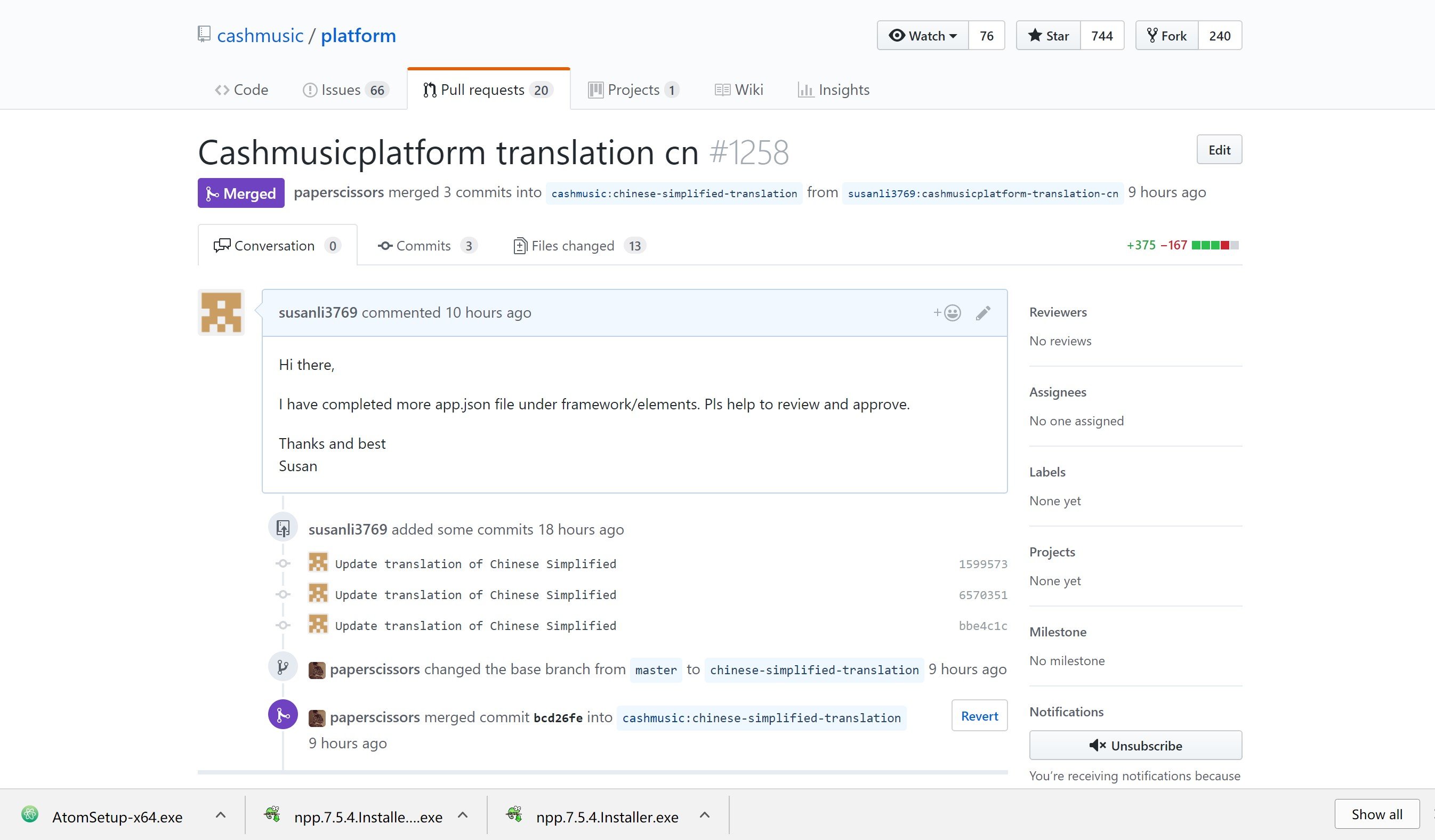Open the commit message for 1599573
This screenshot has height=840, width=1435.
click(x=475, y=564)
